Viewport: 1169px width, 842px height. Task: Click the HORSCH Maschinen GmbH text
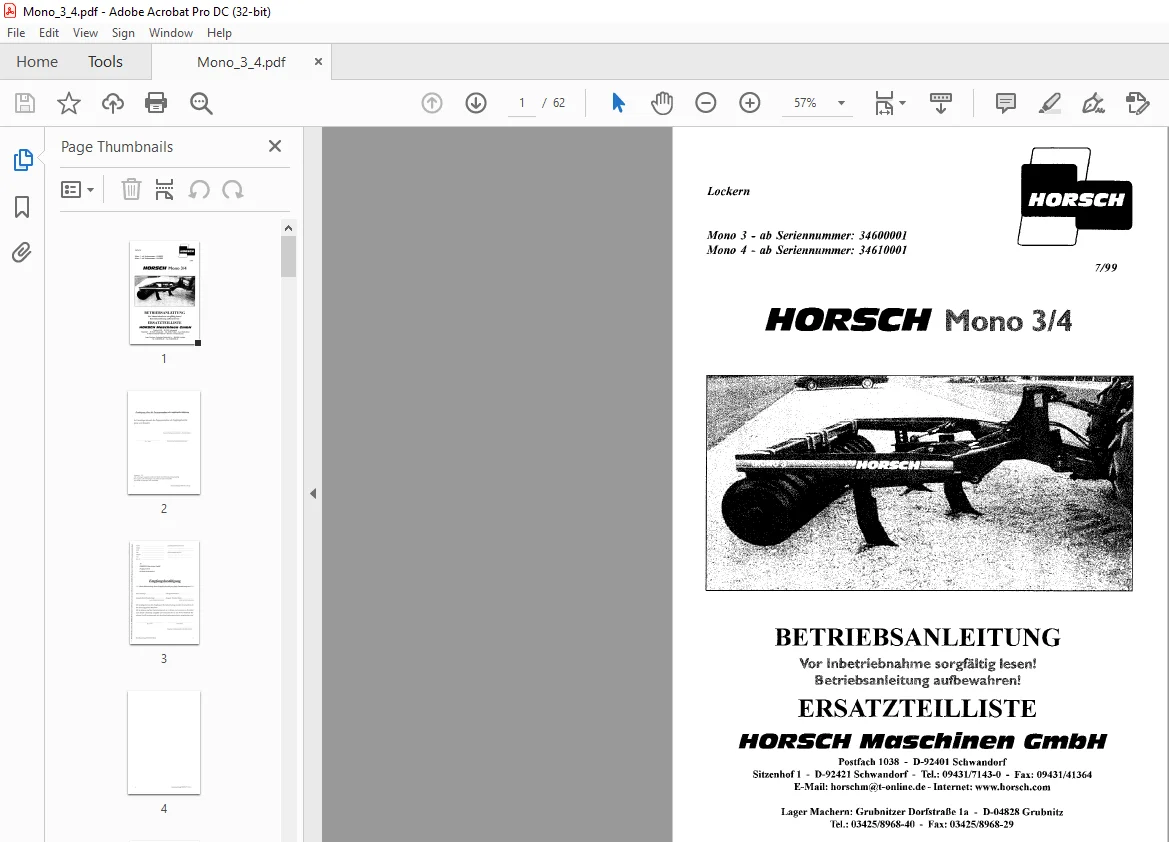[922, 741]
